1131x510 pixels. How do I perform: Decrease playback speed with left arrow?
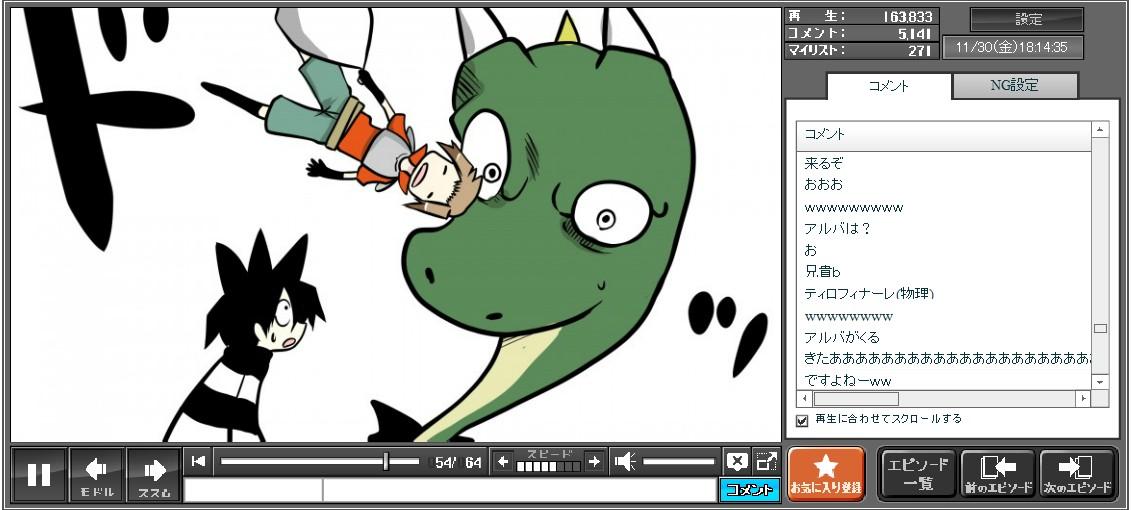[x=503, y=461]
